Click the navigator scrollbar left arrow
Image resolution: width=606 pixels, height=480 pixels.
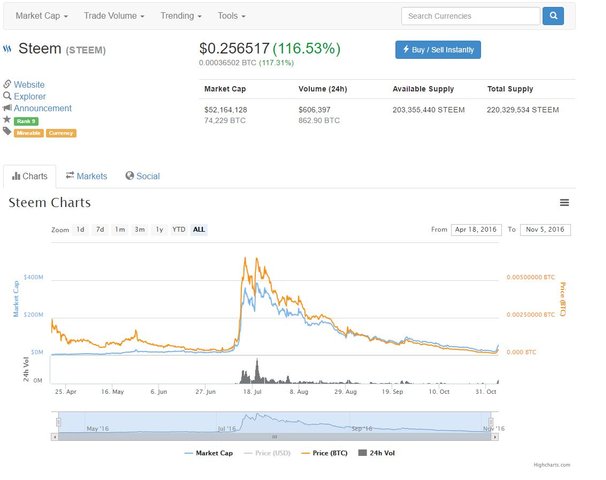54,437
